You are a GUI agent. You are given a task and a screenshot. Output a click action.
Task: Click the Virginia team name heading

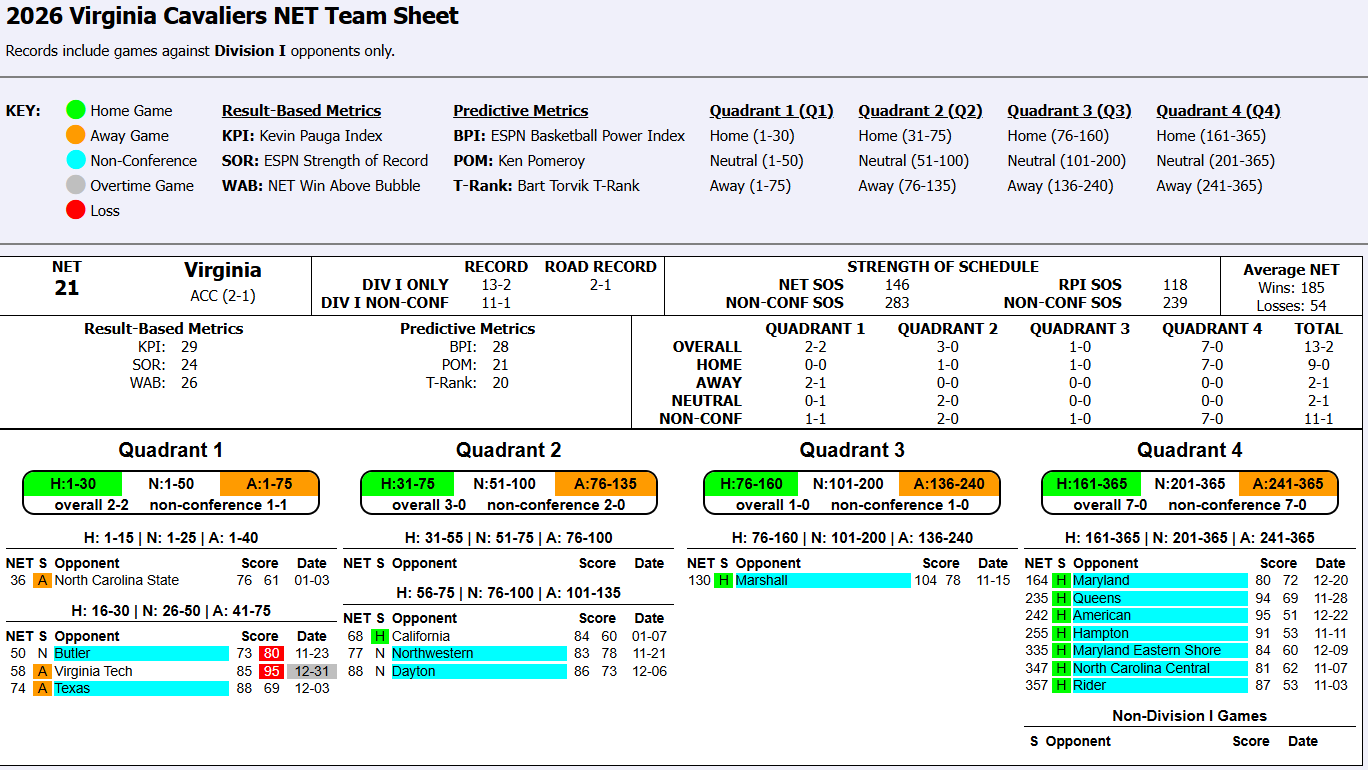click(x=222, y=271)
